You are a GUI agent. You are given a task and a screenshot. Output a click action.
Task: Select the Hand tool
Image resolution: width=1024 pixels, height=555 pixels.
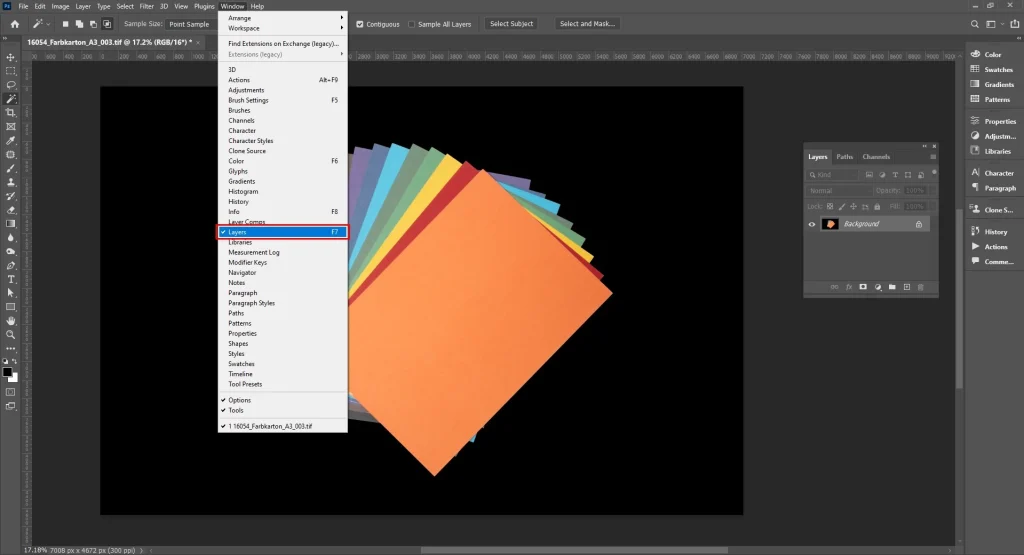[x=11, y=321]
